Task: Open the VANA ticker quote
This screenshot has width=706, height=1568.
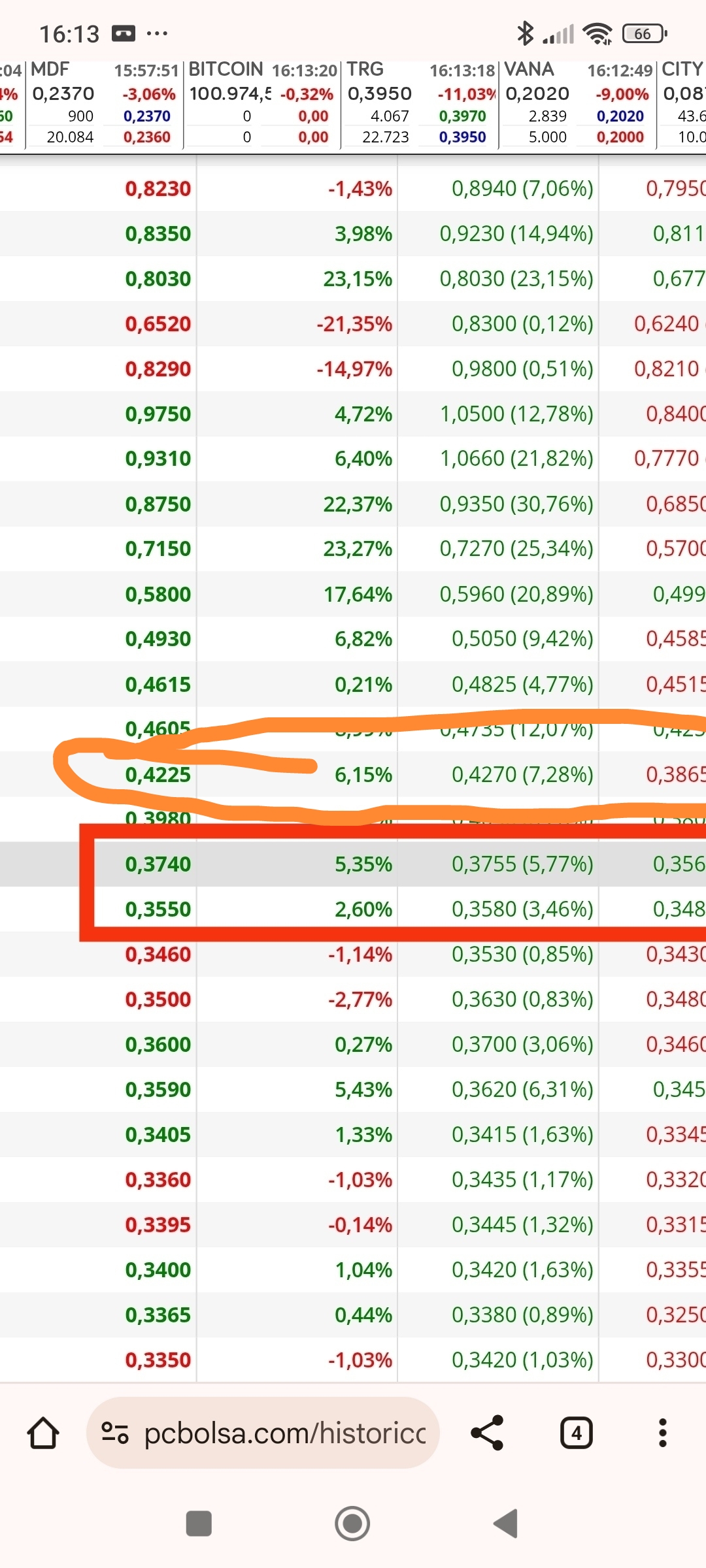Action: coord(529,69)
